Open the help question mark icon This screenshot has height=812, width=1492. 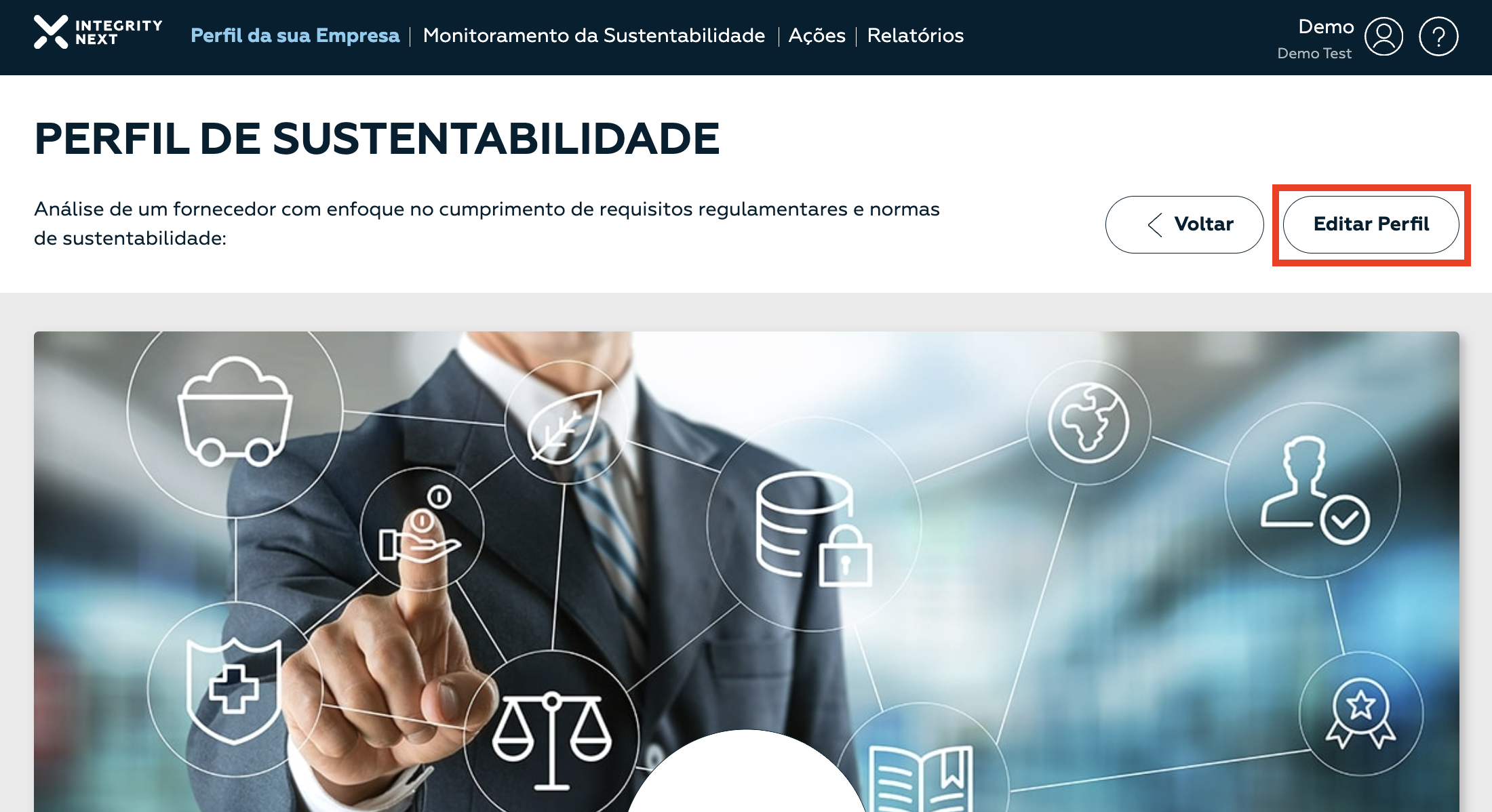point(1438,37)
